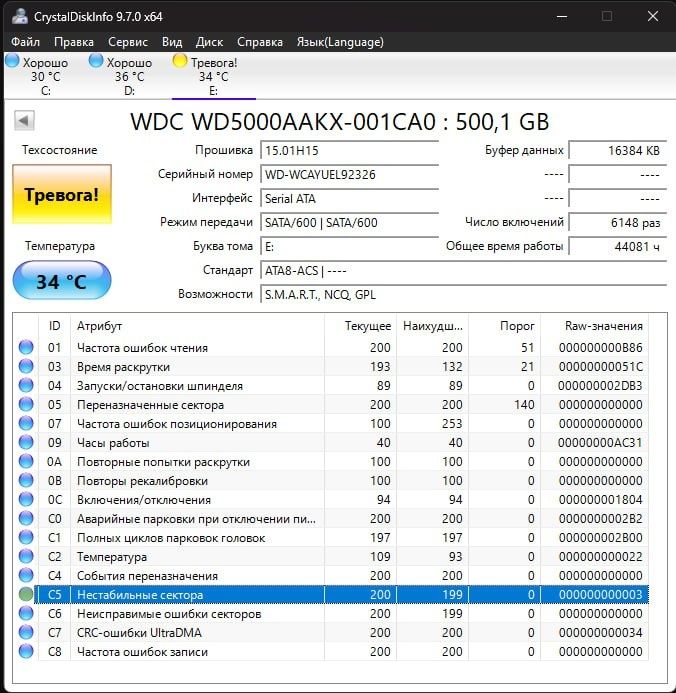The image size is (676, 693).
Task: Click status orb of attribute C7 row
Action: pyautogui.click(x=26, y=632)
